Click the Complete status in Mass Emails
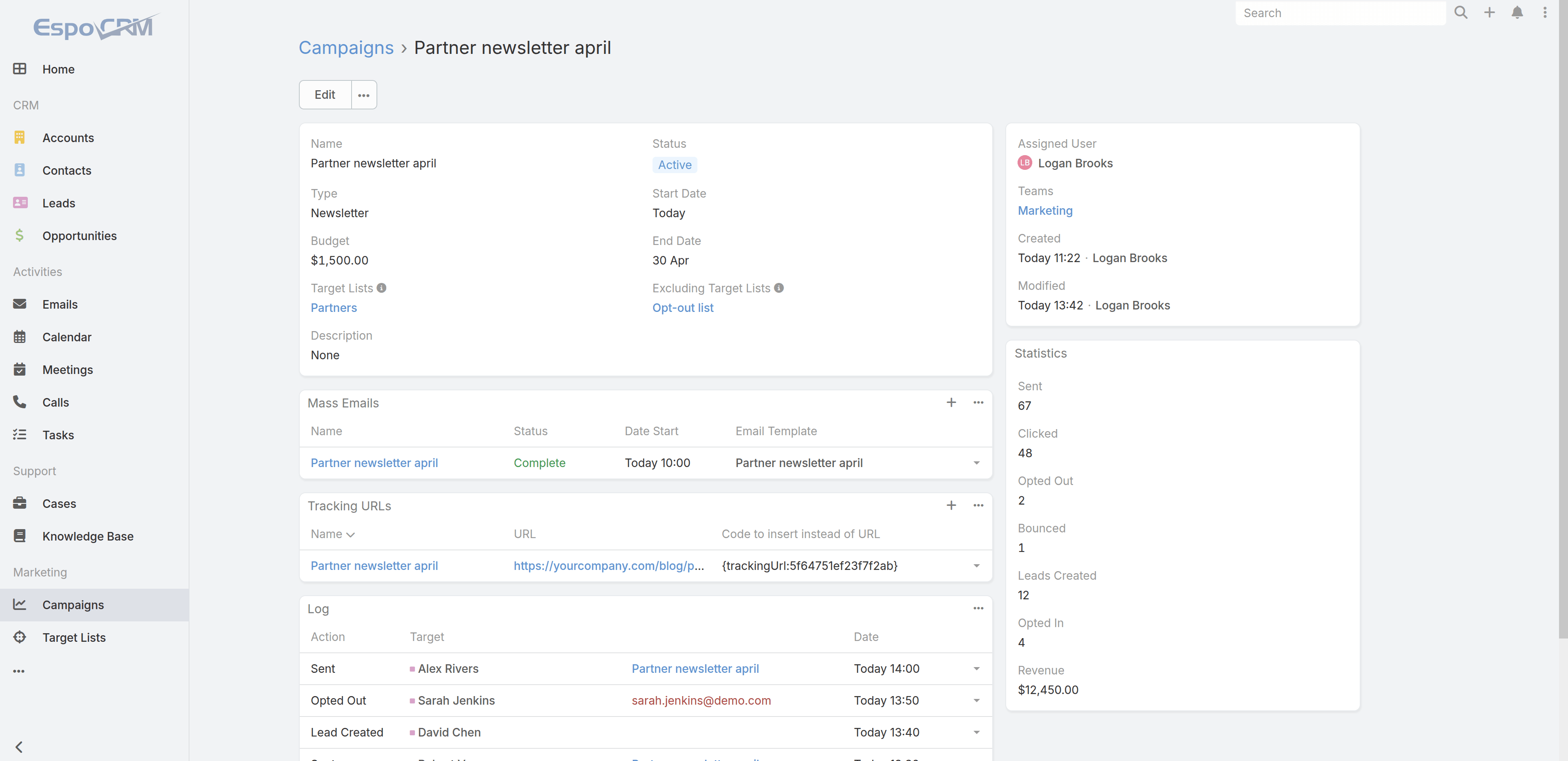Viewport: 1568px width, 761px height. (x=539, y=463)
